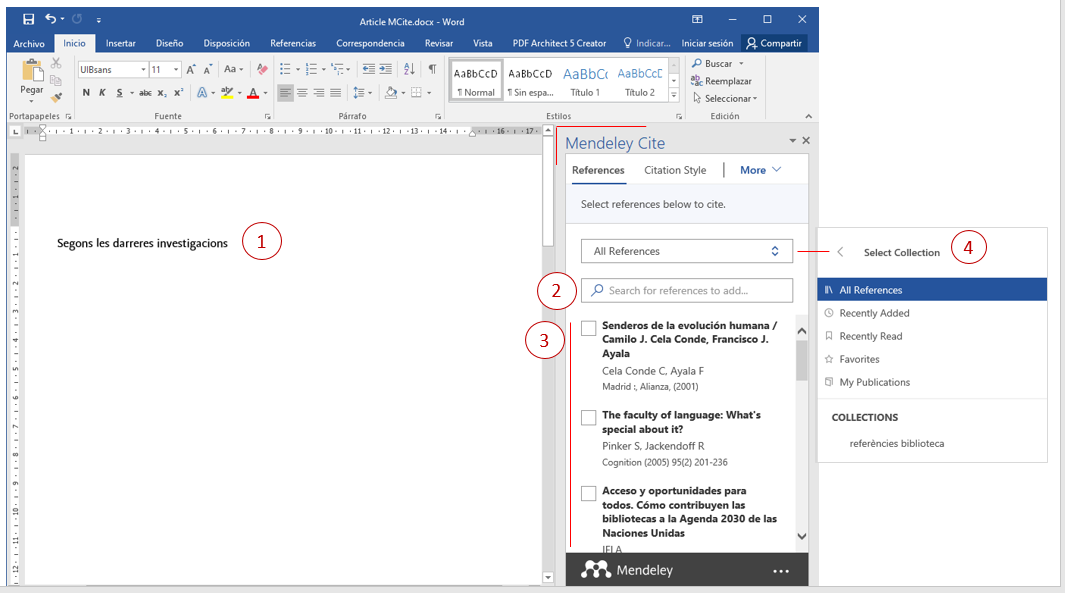Image resolution: width=1065 pixels, height=593 pixels.
Task: Open the UIBsans font name dropdown
Action: 143,69
